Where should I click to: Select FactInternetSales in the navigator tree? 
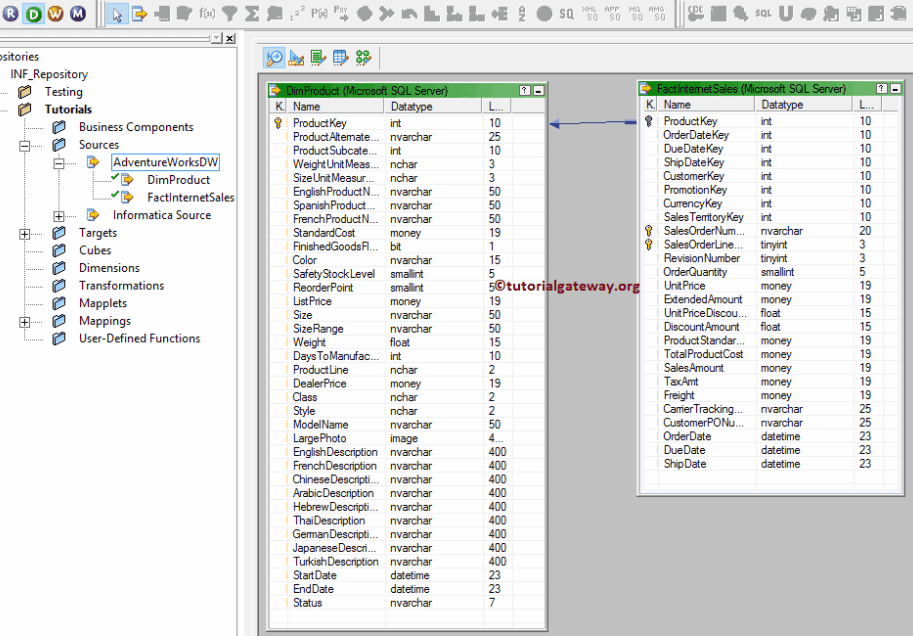point(190,197)
